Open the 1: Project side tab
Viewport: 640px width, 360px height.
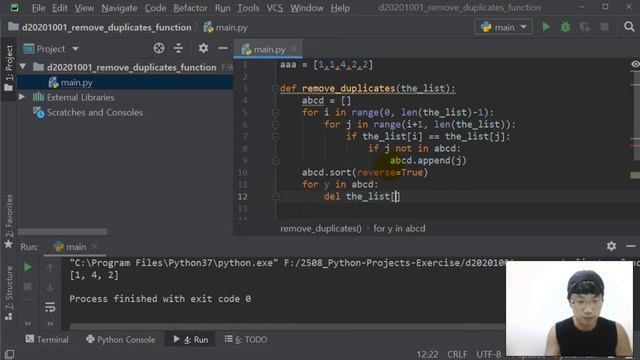tap(9, 67)
